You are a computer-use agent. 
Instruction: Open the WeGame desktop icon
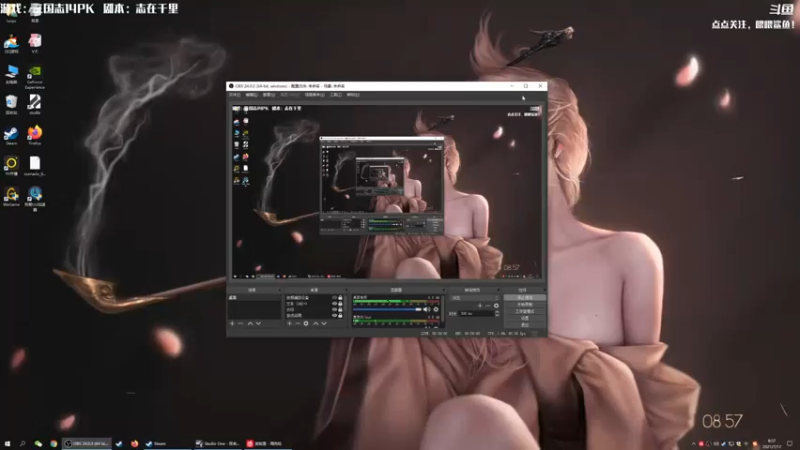click(x=11, y=197)
